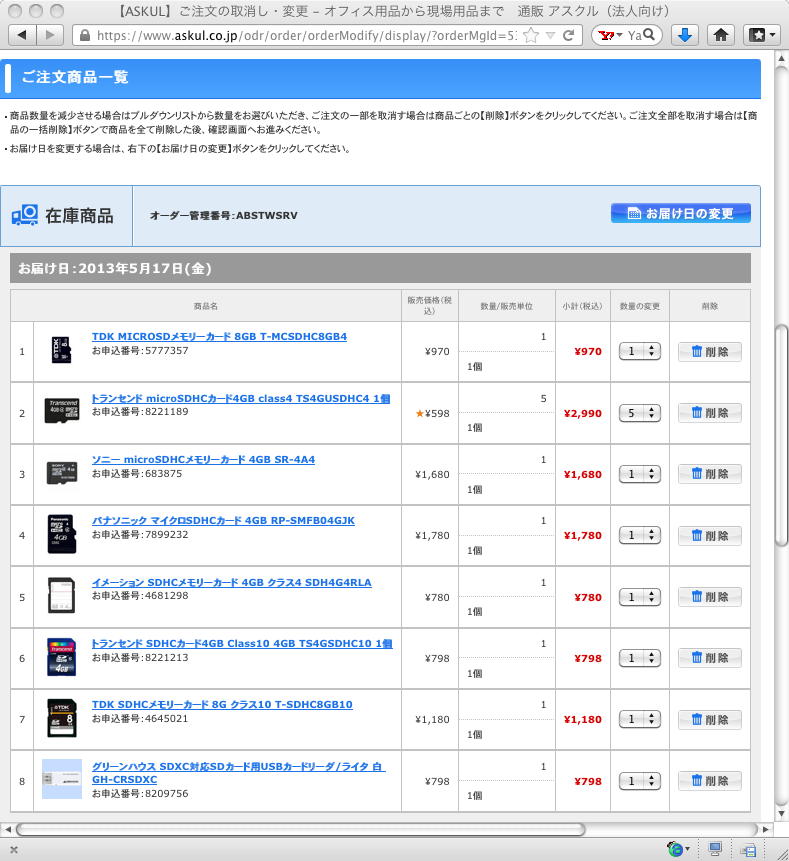Delete the Transcend microSDHC 4GB class4 item
Image resolution: width=789 pixels, height=861 pixels.
click(x=710, y=413)
